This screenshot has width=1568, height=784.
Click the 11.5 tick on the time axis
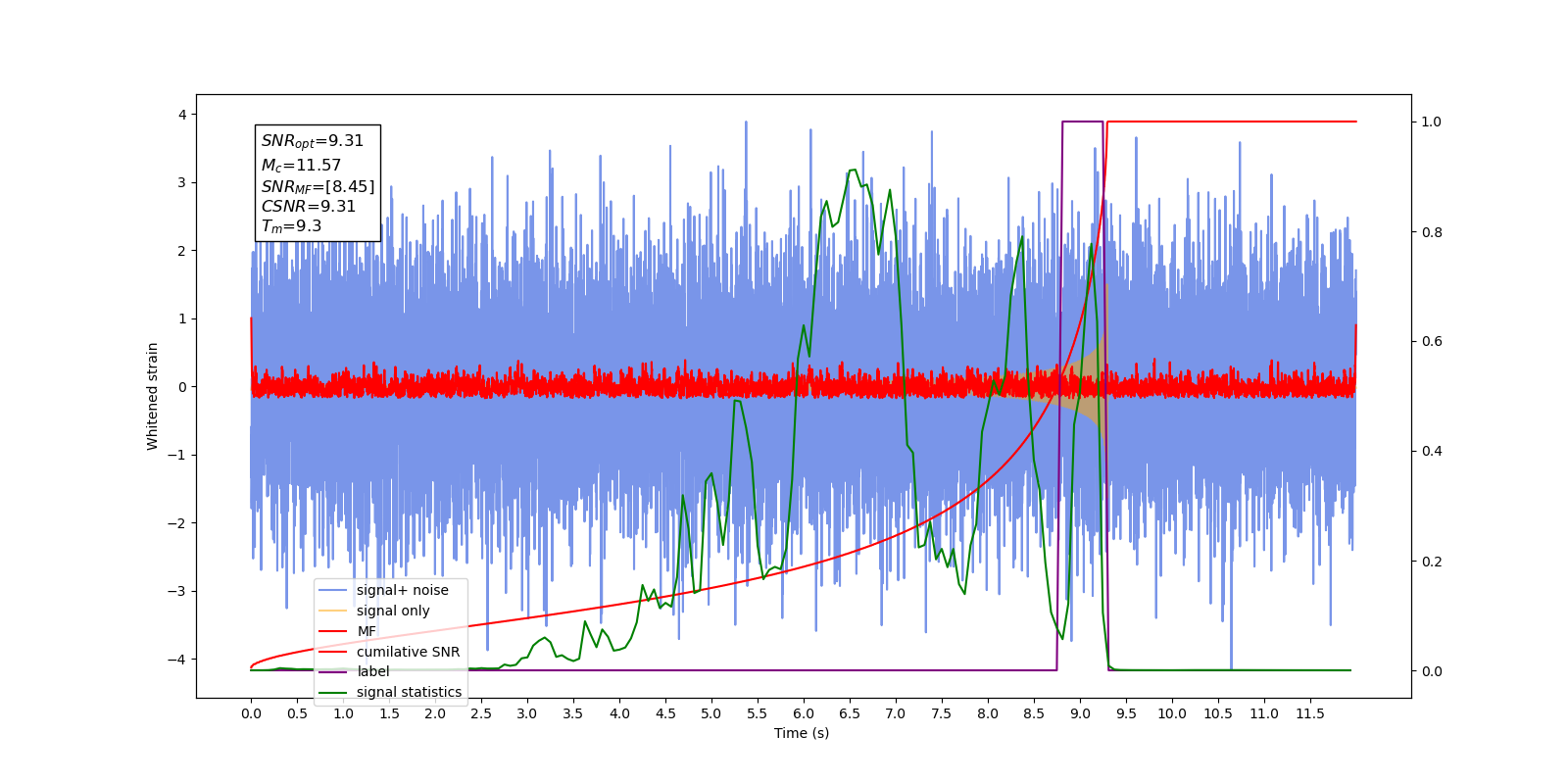pyautogui.click(x=1310, y=713)
